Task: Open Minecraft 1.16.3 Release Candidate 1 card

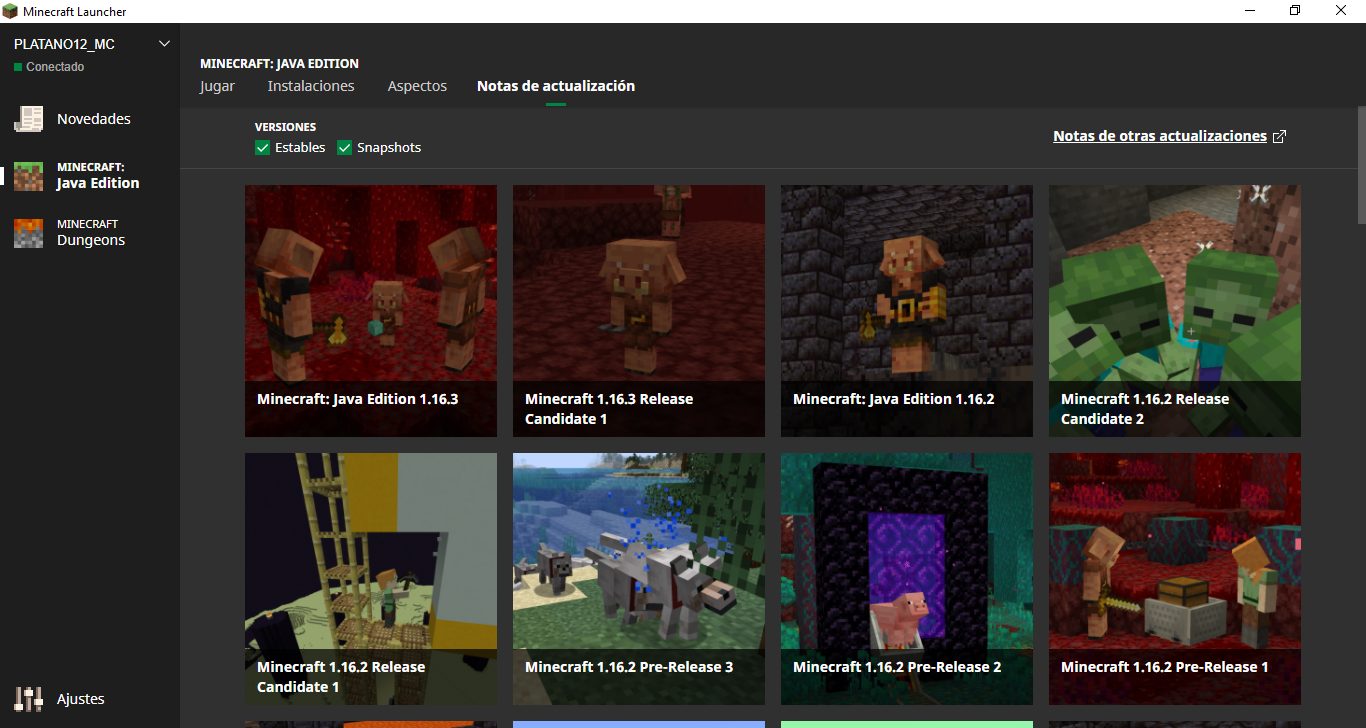Action: pyautogui.click(x=639, y=311)
